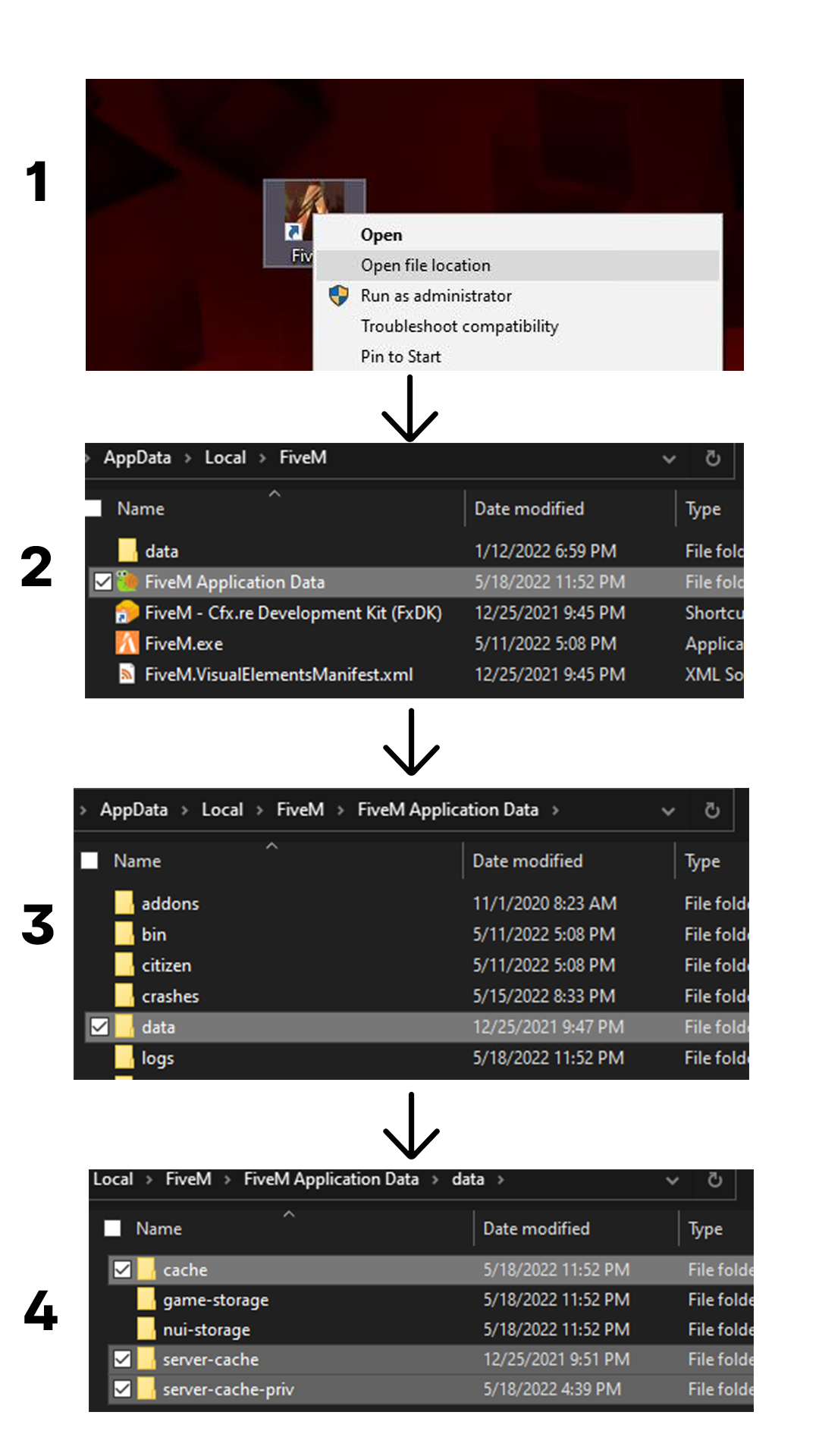Expand chevron after 'data' in fourth window breadcrumb
The image size is (819, 1456).
500,1179
